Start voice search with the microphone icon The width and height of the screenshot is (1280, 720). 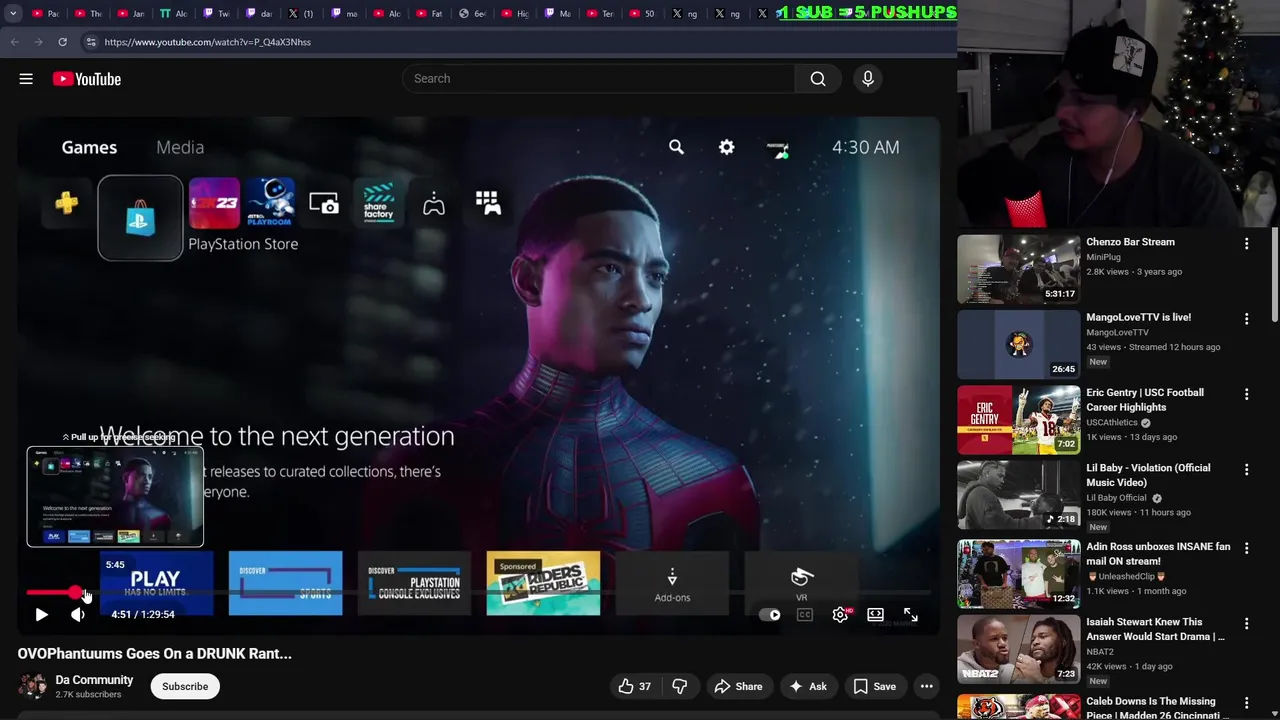(x=868, y=79)
